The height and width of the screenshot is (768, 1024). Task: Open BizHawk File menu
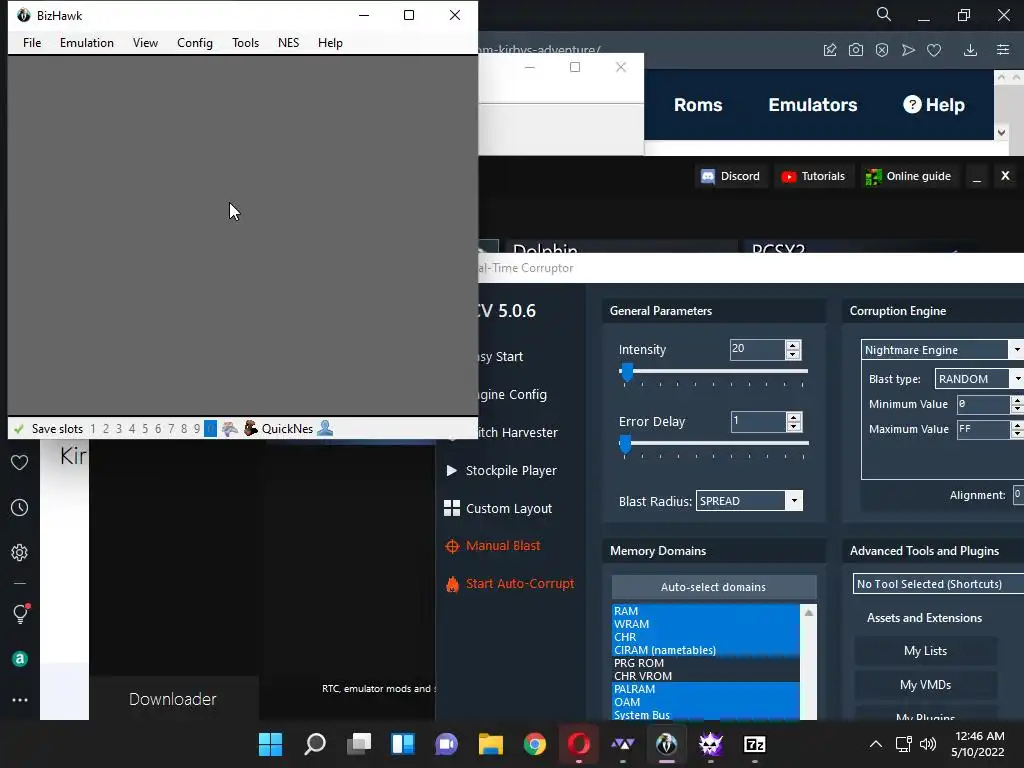pyautogui.click(x=32, y=42)
